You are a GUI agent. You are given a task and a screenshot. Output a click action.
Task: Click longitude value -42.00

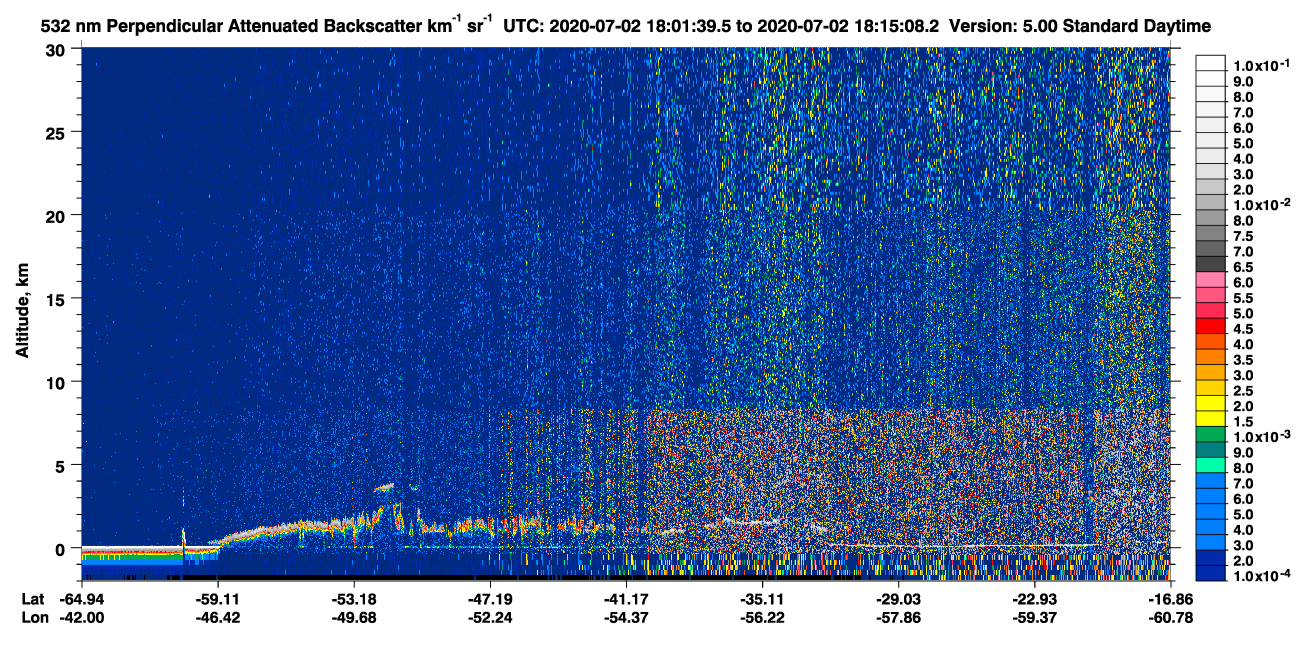82,617
